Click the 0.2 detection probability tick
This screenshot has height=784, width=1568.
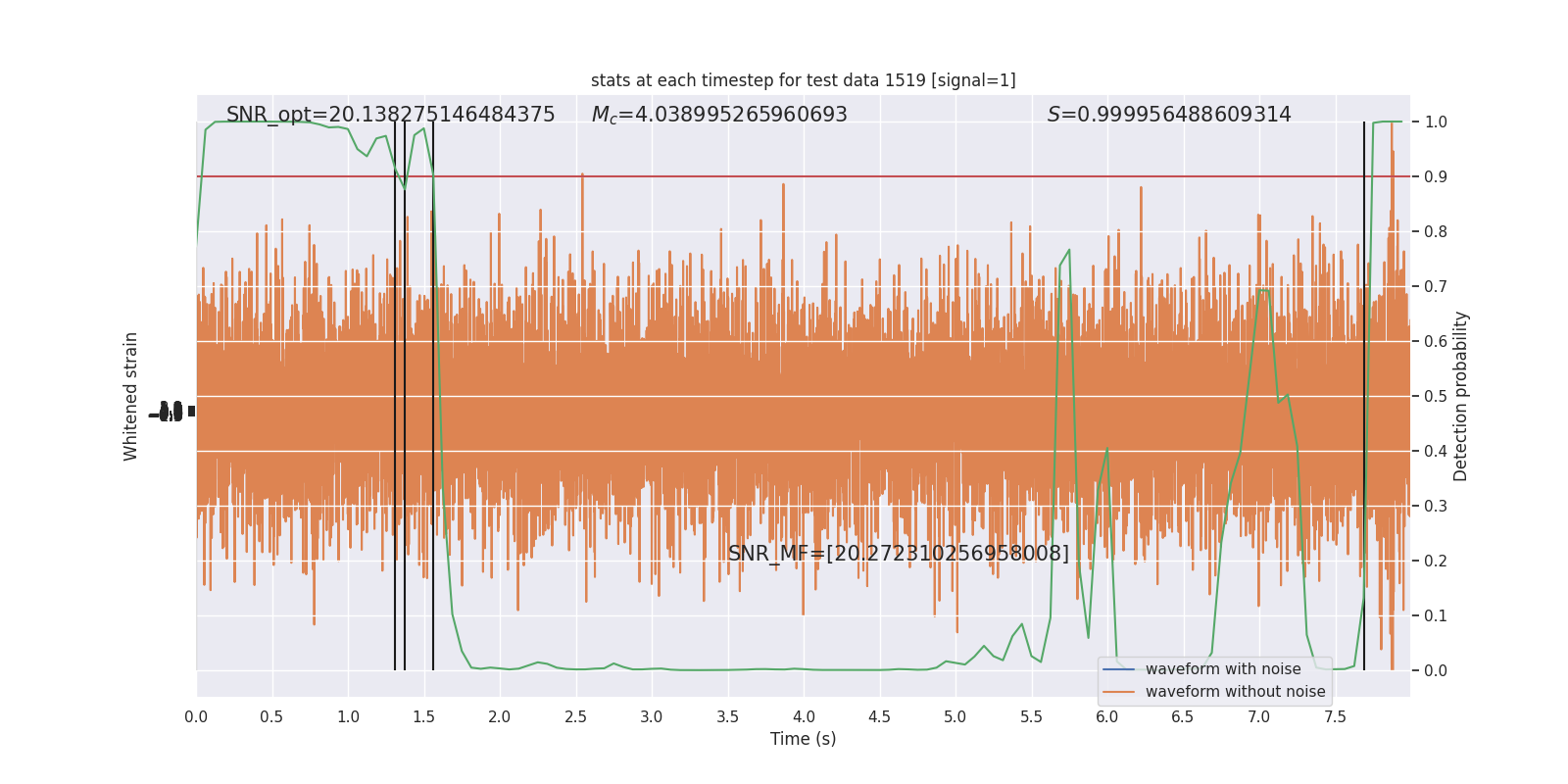[x=1436, y=562]
